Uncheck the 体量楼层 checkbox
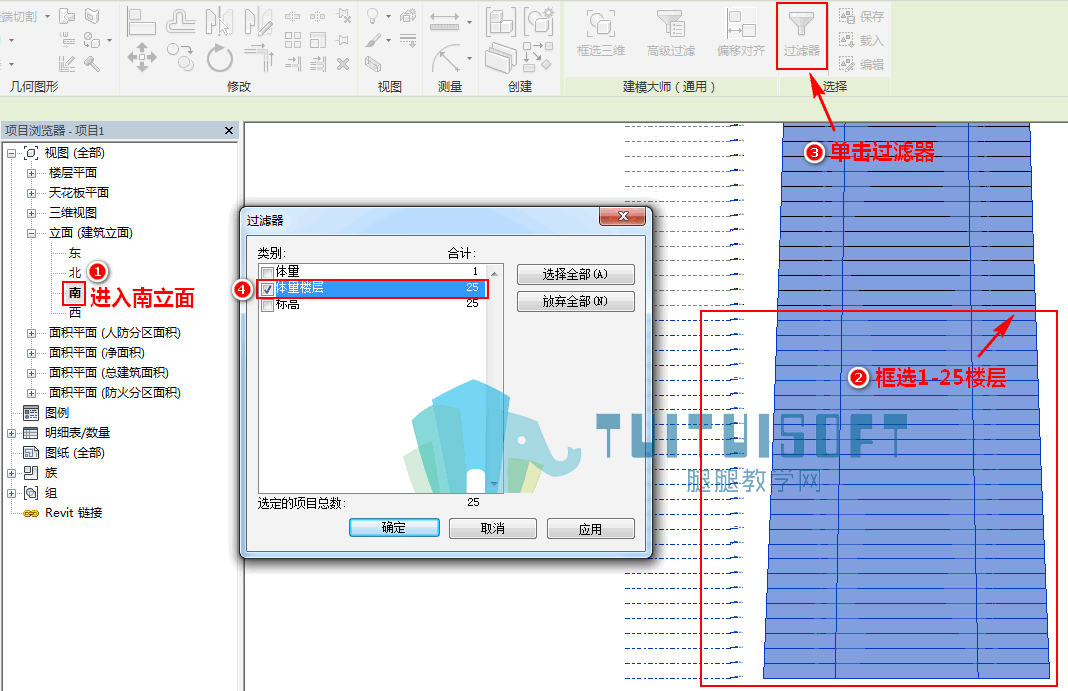The image size is (1068, 691). 268,289
